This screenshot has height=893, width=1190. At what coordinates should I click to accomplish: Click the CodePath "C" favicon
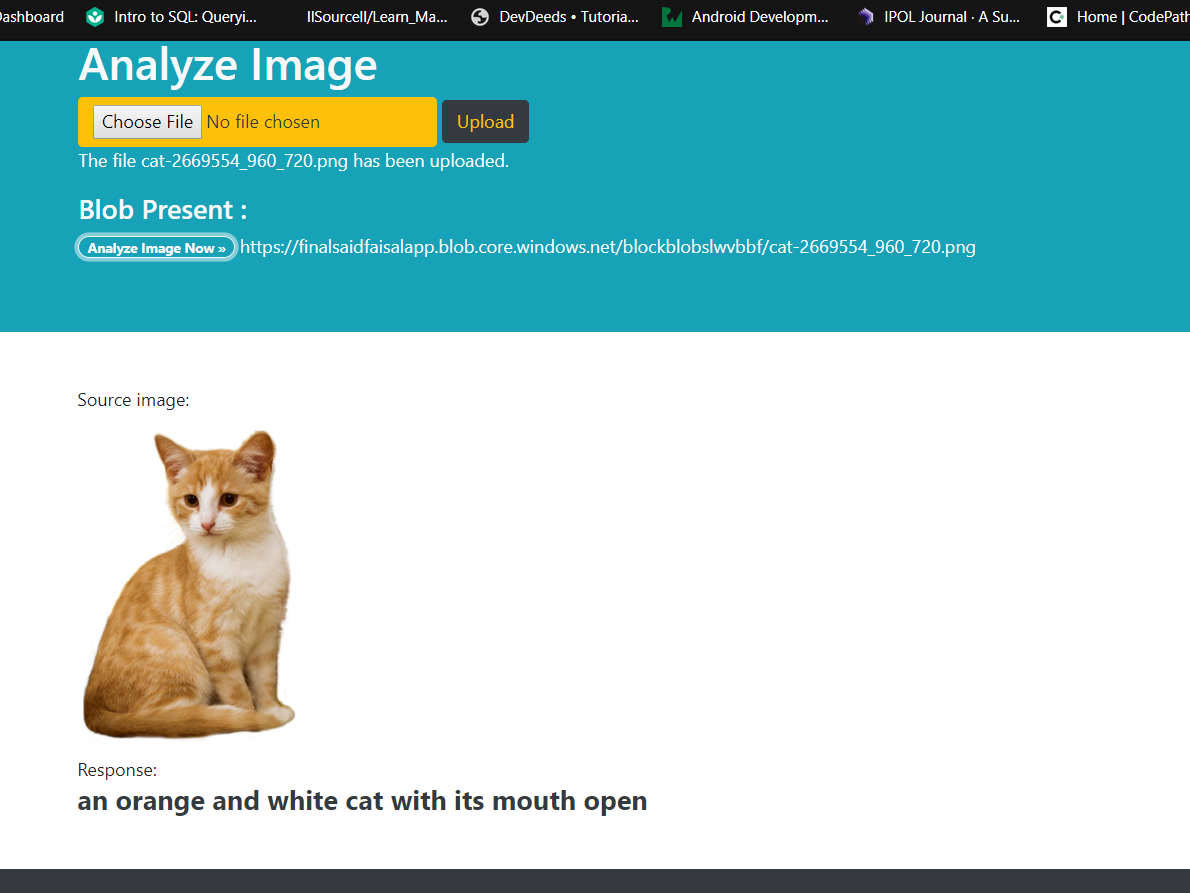(x=1056, y=16)
